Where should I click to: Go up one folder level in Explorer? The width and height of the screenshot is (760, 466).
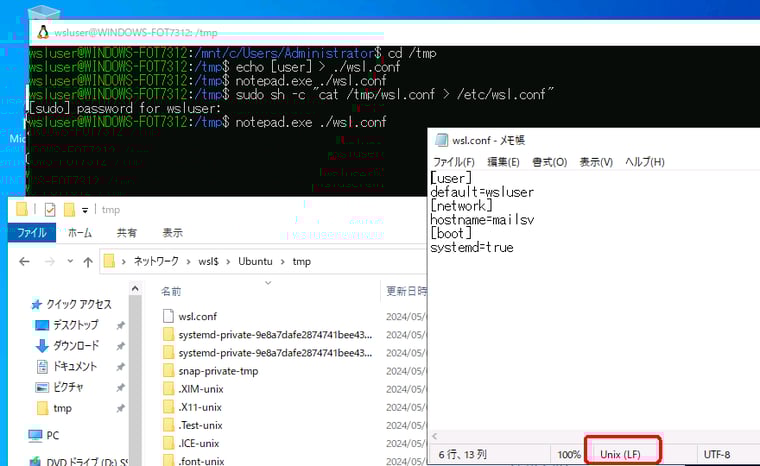pos(88,262)
